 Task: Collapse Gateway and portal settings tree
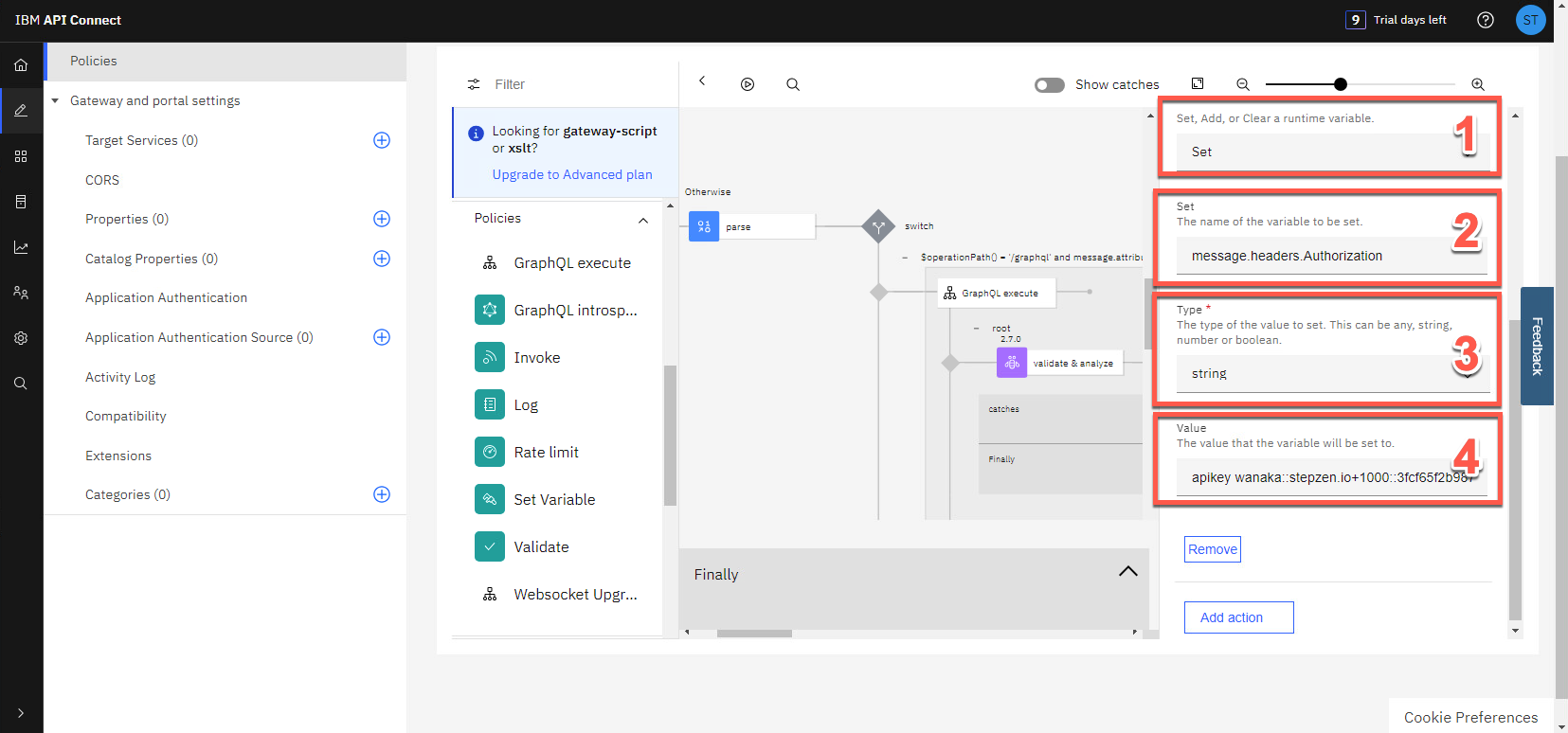55,100
